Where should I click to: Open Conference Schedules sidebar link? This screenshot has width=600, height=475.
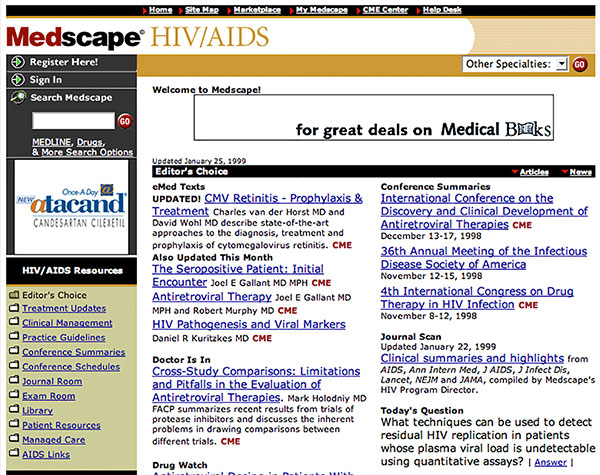click(x=71, y=367)
